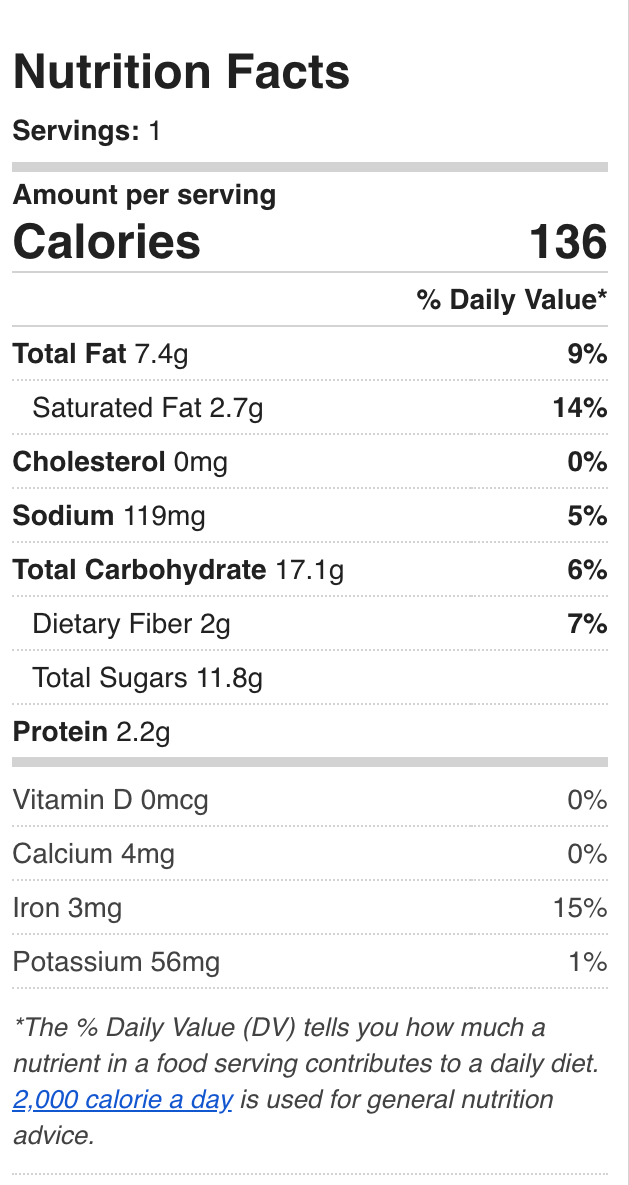Click the Calcium 4mg entry
Image resolution: width=629 pixels, height=1185 pixels.
pos(94,854)
